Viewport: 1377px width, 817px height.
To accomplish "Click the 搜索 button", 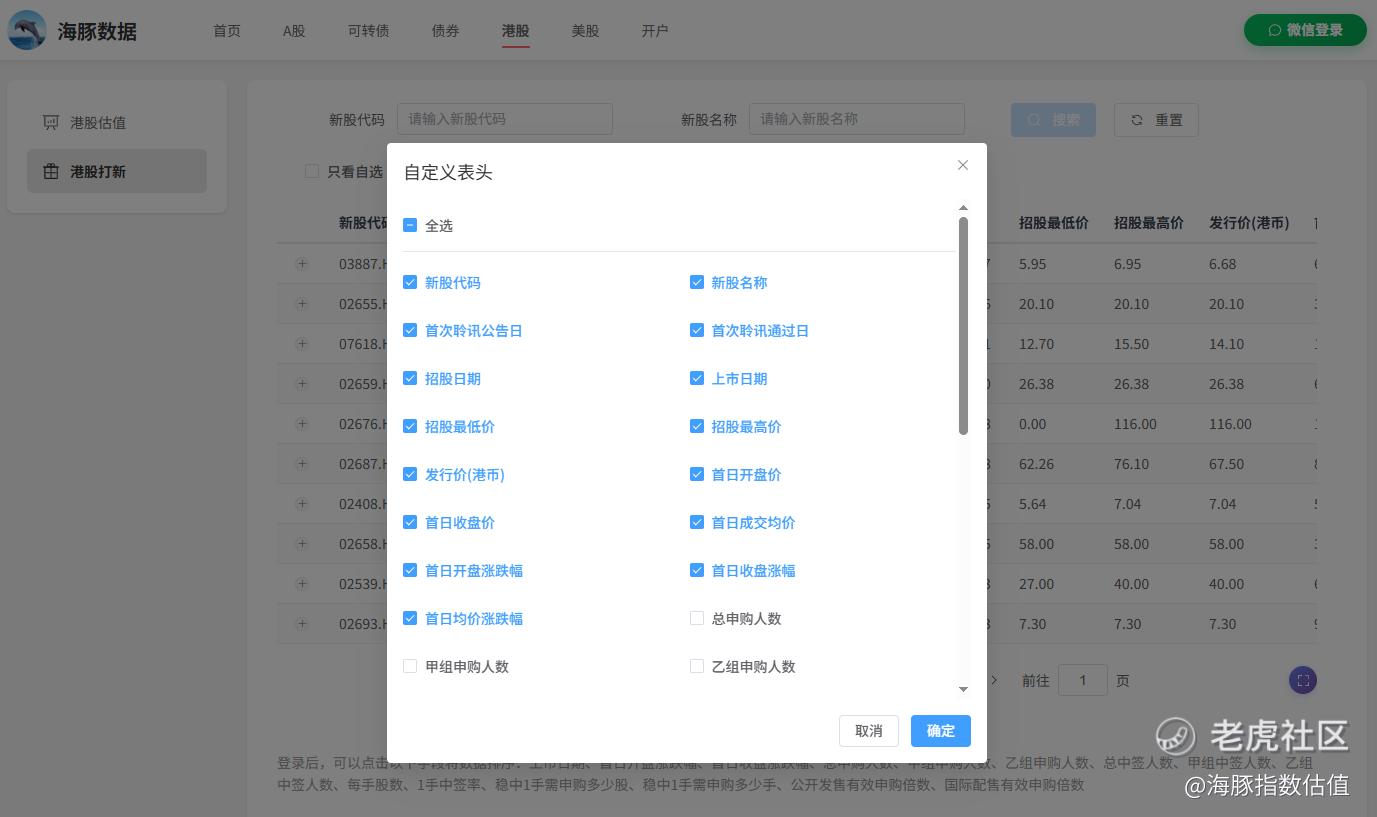I will click(1053, 120).
